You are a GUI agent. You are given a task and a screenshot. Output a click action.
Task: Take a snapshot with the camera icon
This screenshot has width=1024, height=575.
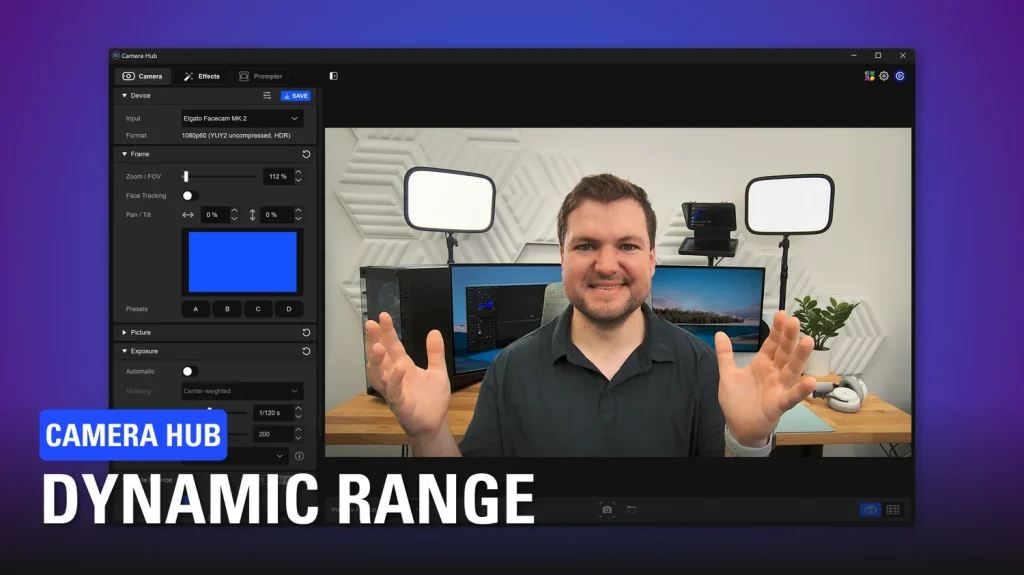click(607, 510)
